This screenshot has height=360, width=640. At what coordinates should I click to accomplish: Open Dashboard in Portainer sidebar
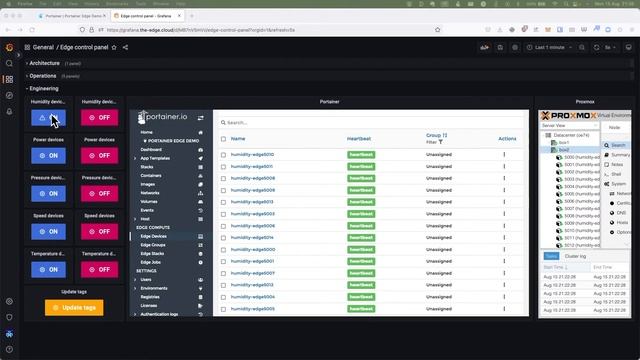pos(151,150)
